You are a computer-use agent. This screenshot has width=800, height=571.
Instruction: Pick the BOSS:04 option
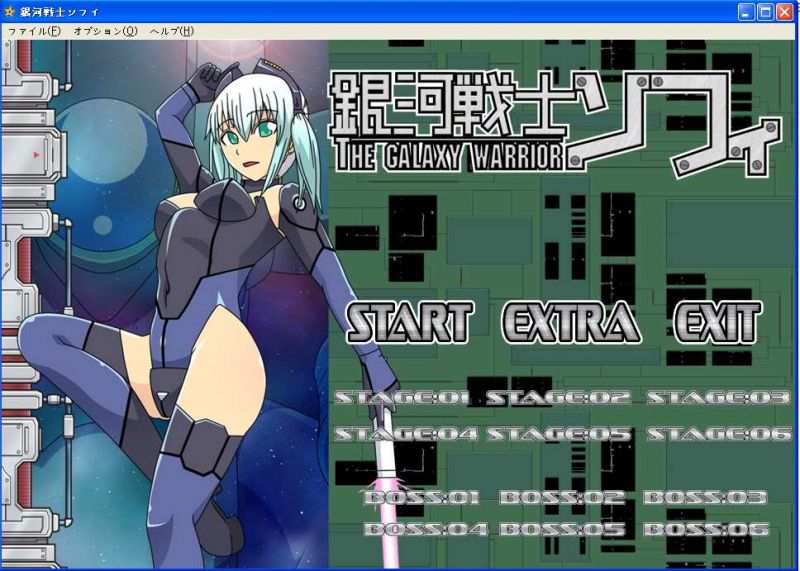pyautogui.click(x=426, y=529)
